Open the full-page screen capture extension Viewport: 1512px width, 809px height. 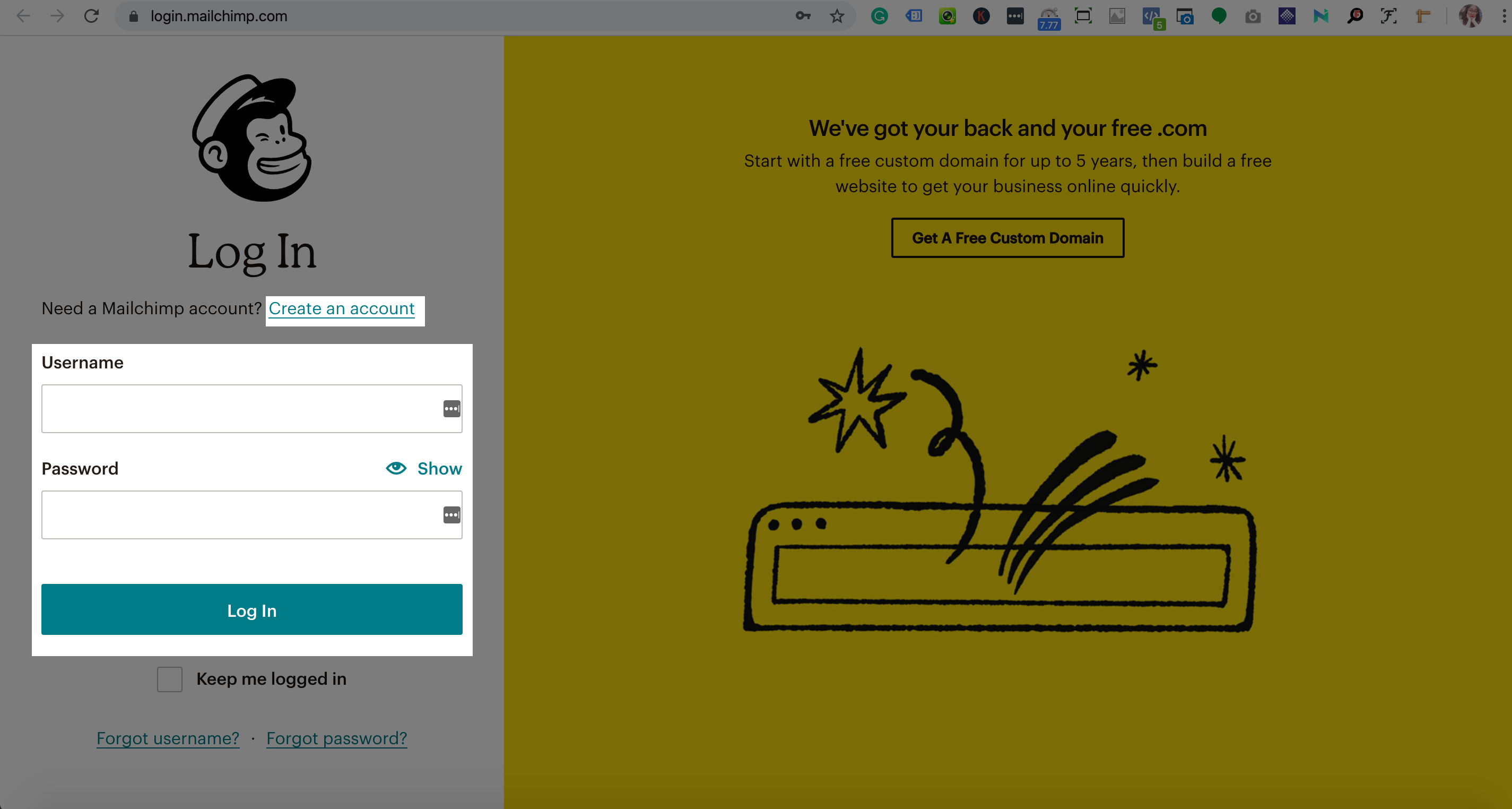tap(1083, 16)
